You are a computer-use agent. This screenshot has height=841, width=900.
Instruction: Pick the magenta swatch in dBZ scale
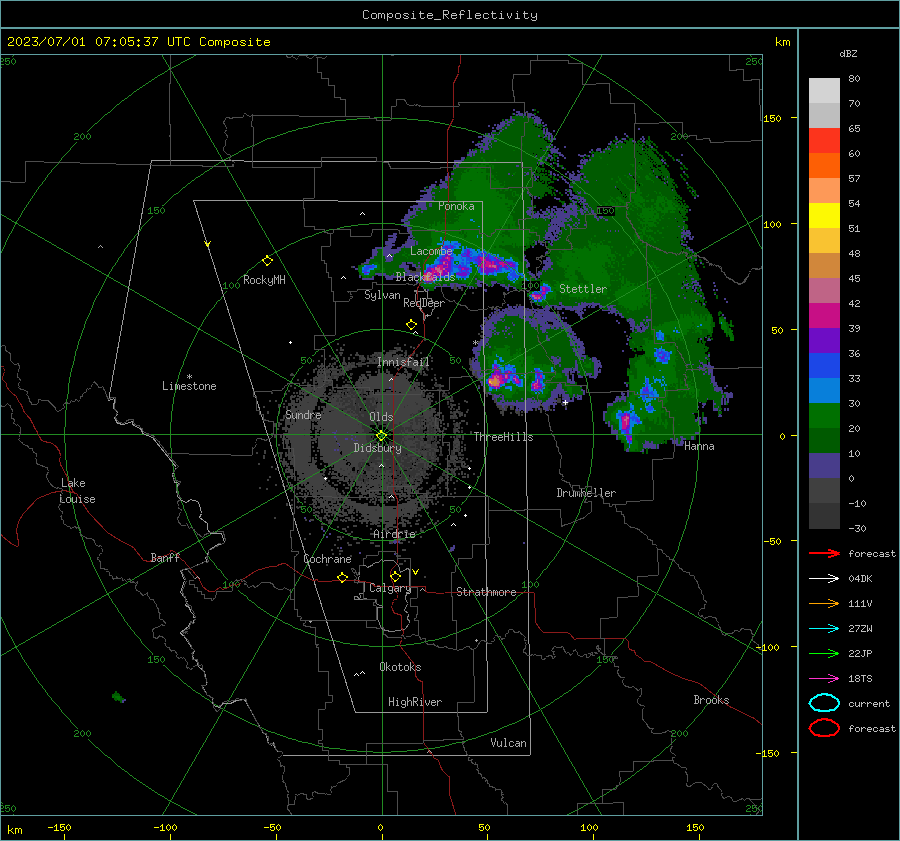pos(824,315)
